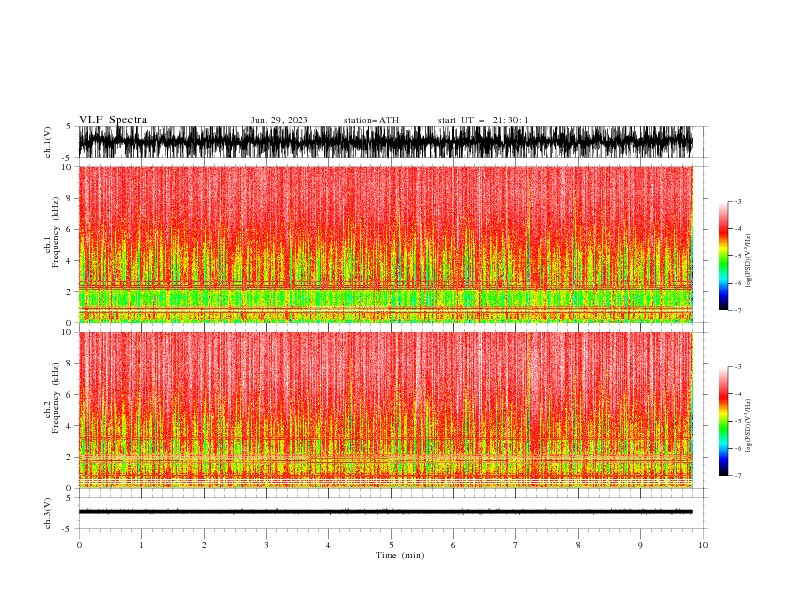Image resolution: width=792 pixels, height=612 pixels.
Task: Click the "9" tick on time axis
Action: coord(640,545)
